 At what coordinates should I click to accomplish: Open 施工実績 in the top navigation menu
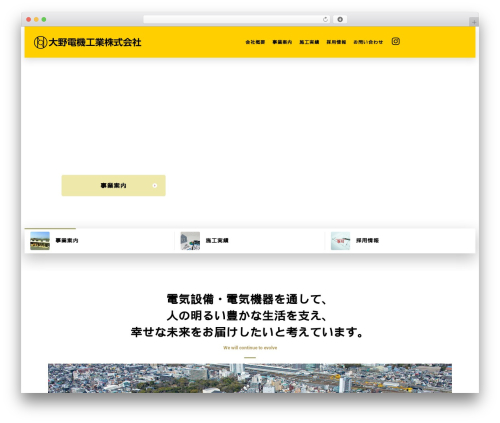[x=309, y=42]
